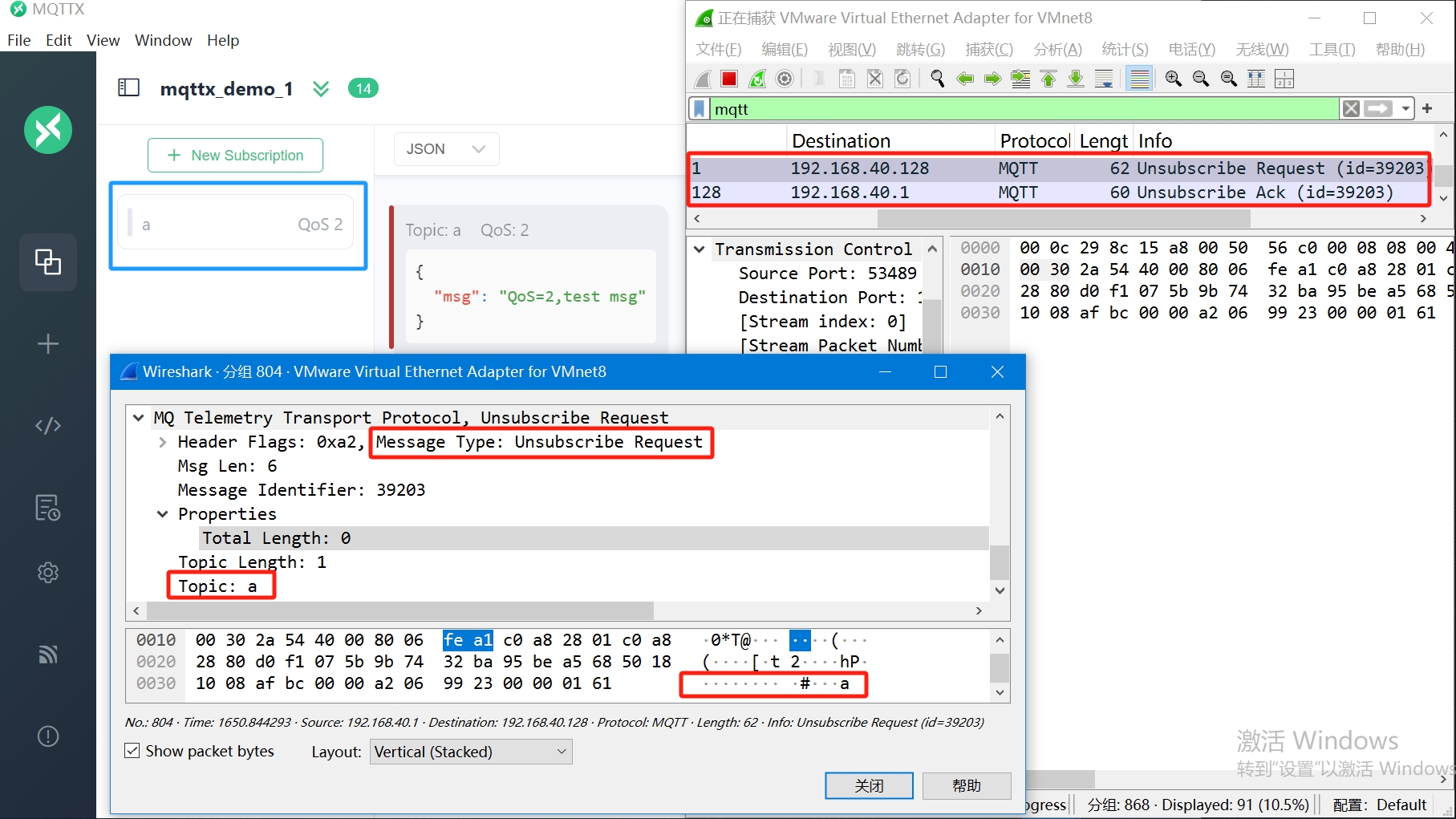Open the RSS feed icon in sidebar

pos(48,655)
